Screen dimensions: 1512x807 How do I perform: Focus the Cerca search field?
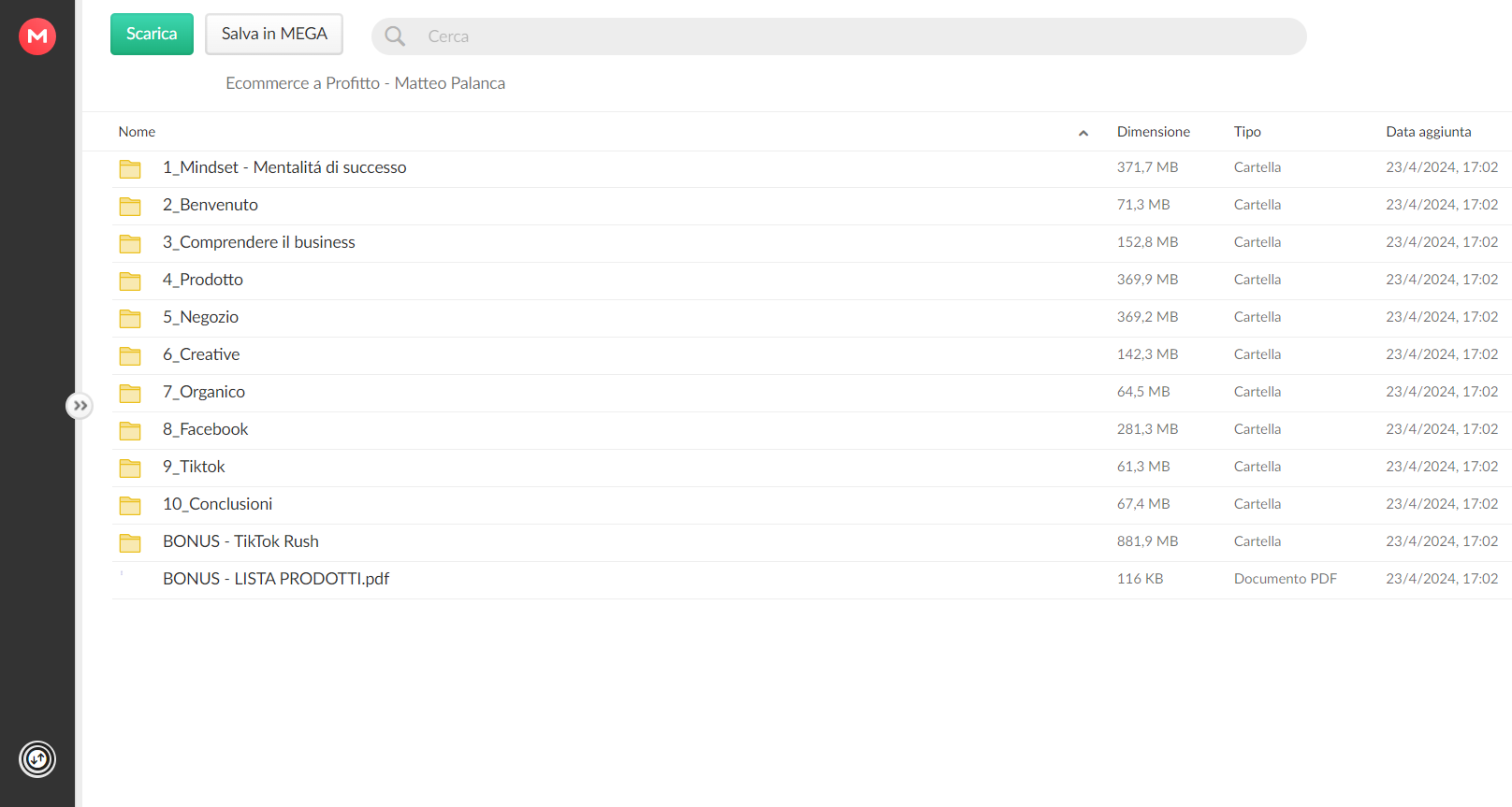pyautogui.click(x=839, y=36)
